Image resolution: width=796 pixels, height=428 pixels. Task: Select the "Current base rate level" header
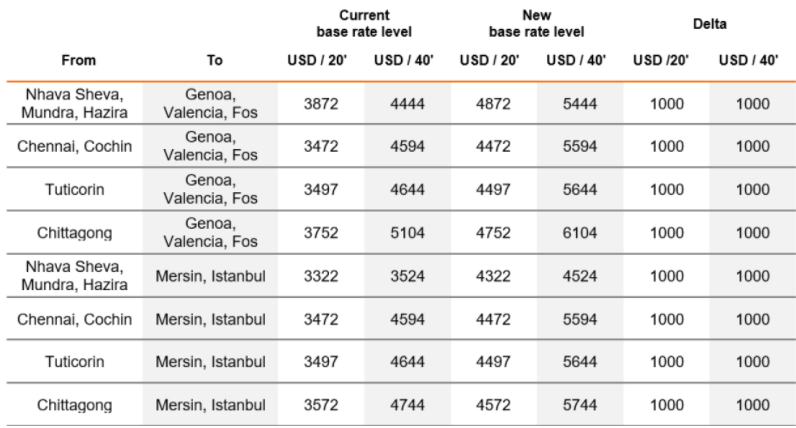point(363,24)
